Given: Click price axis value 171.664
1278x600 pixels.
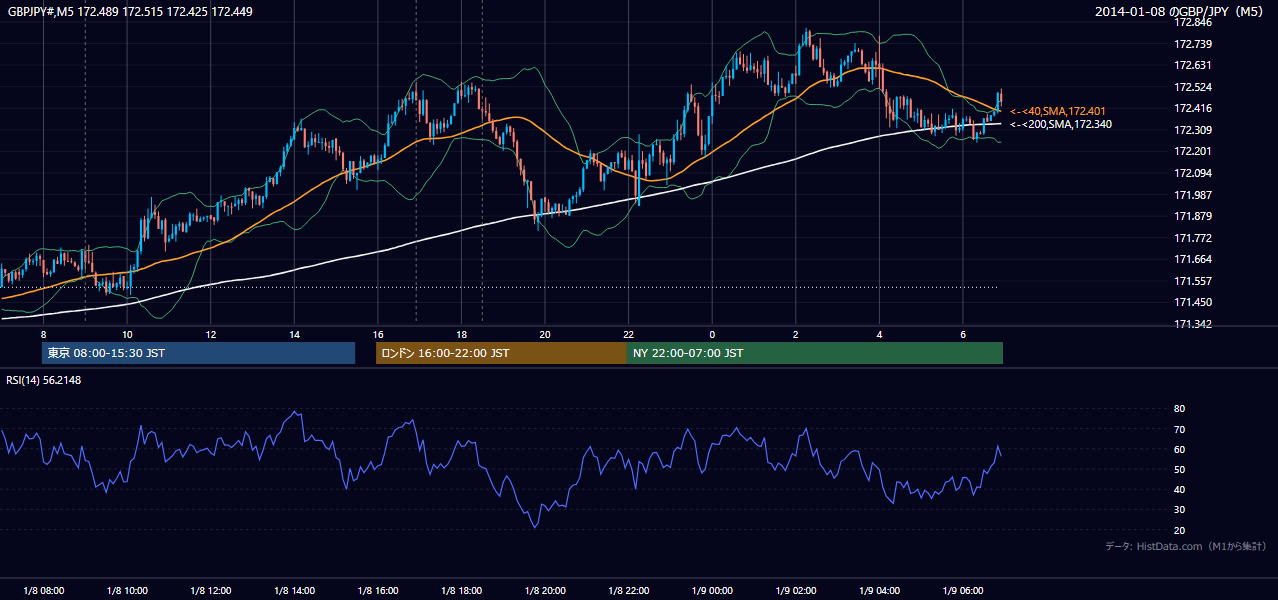Looking at the screenshot, I should [1192, 259].
